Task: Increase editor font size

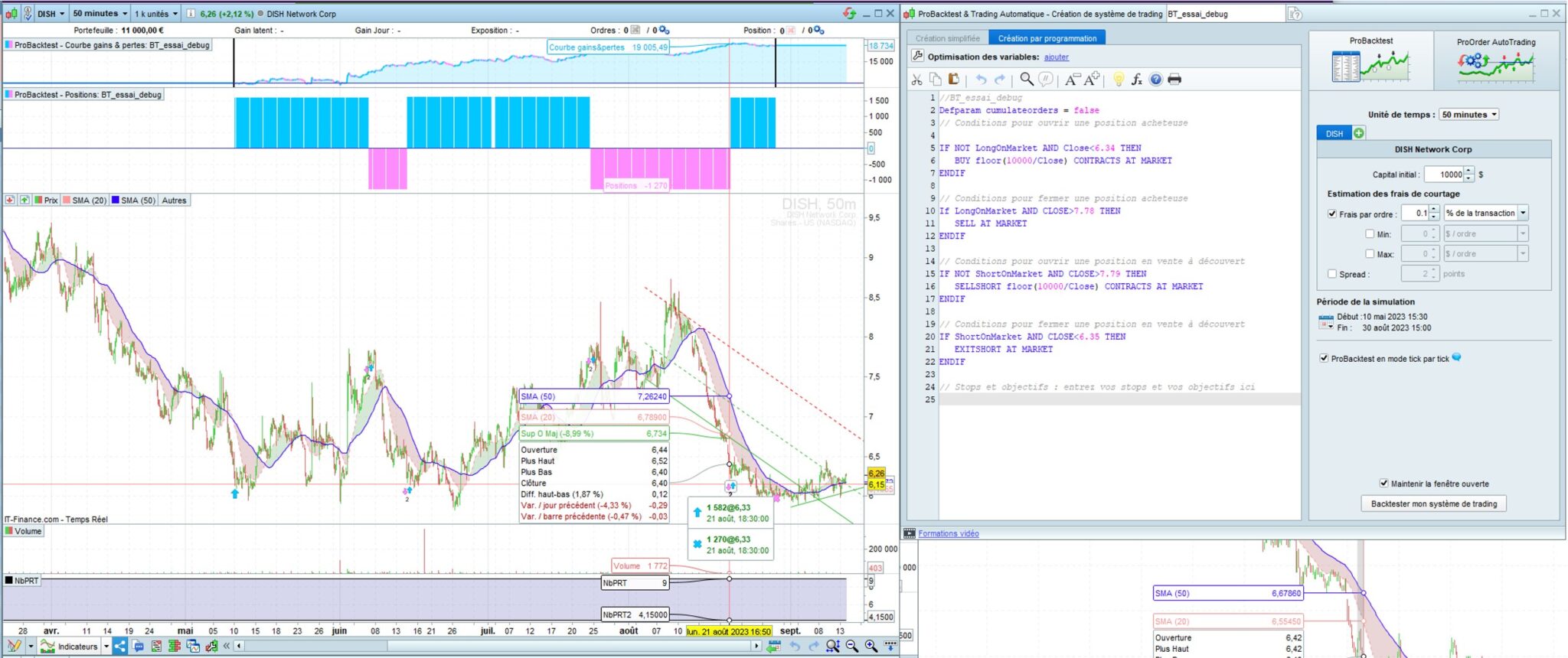Action: [x=1092, y=79]
